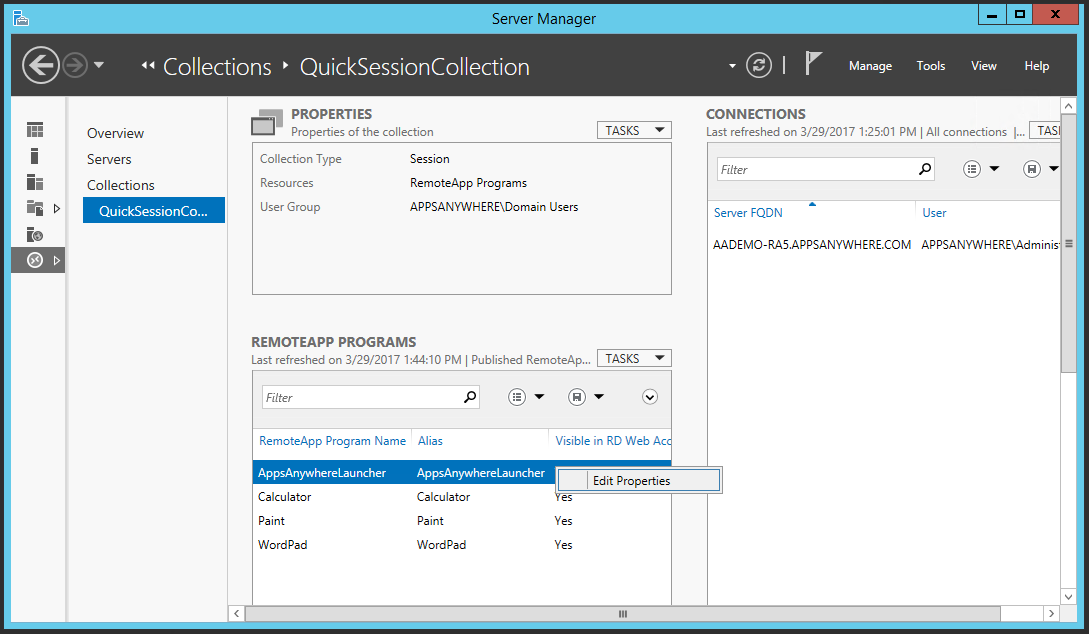
Task: Open the notifications flag icon
Action: pos(813,65)
